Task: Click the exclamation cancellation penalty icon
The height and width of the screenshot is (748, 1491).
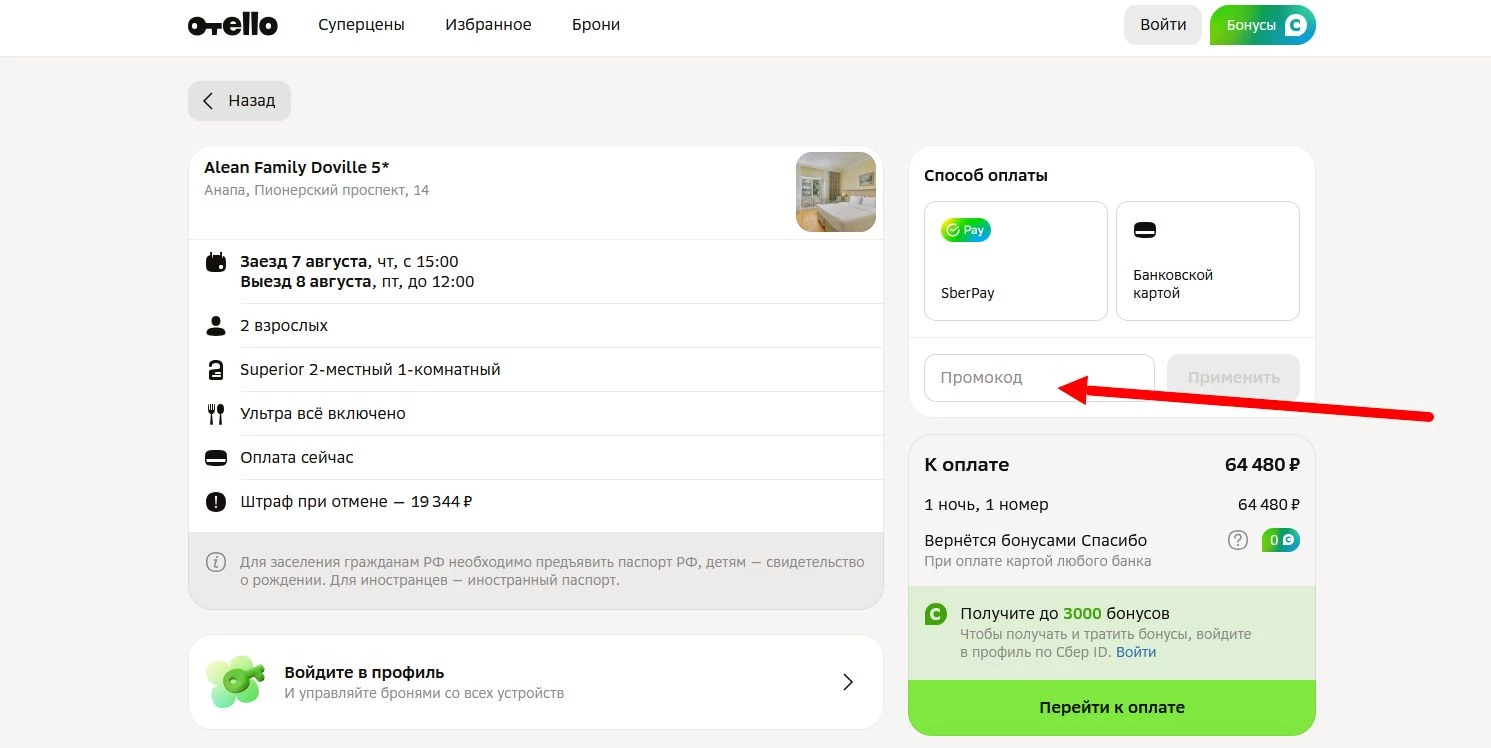Action: (215, 502)
